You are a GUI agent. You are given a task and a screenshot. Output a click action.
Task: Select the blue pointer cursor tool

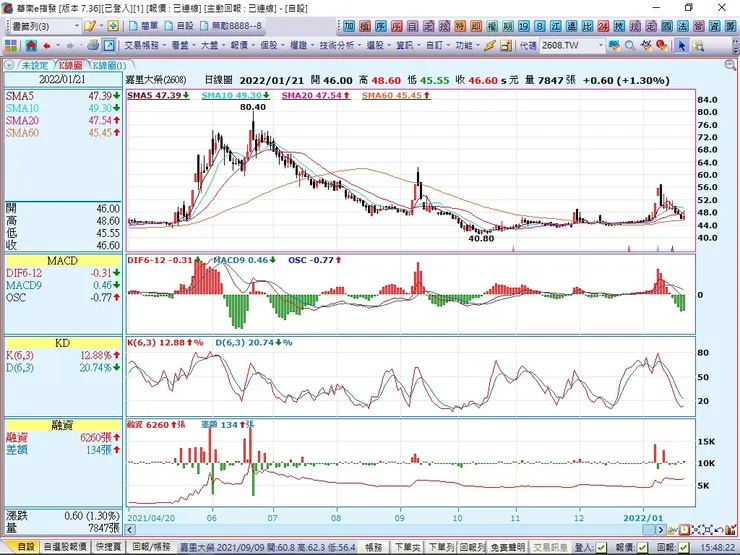pyautogui.click(x=681, y=46)
